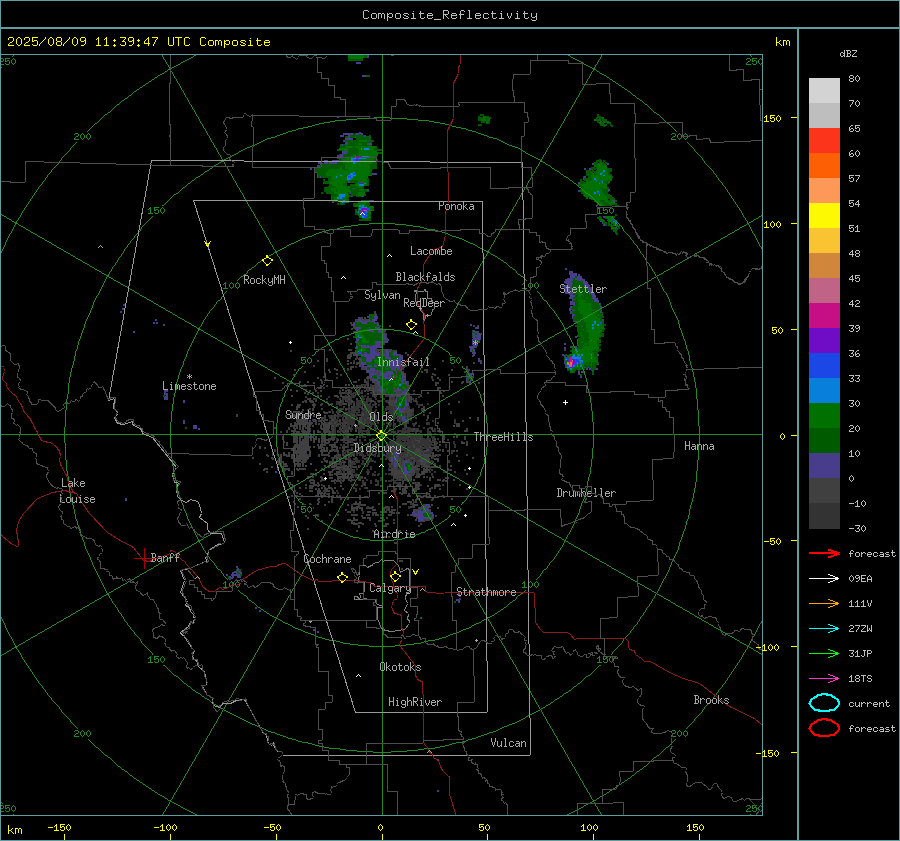The height and width of the screenshot is (841, 900).
Task: Click the yellow diamond marker below Cochrane
Action: pyautogui.click(x=342, y=577)
